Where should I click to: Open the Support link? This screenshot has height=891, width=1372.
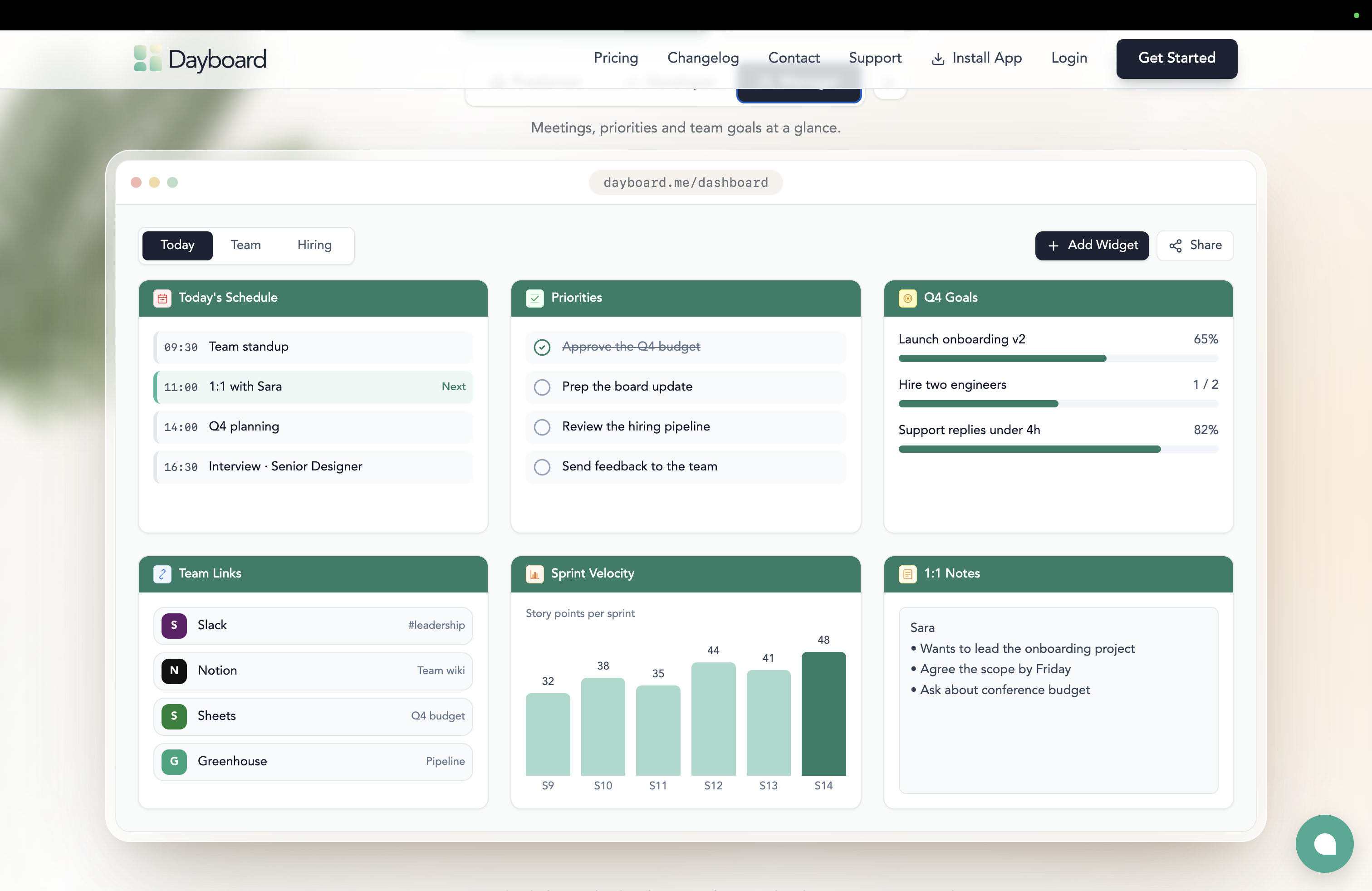pyautogui.click(x=874, y=58)
